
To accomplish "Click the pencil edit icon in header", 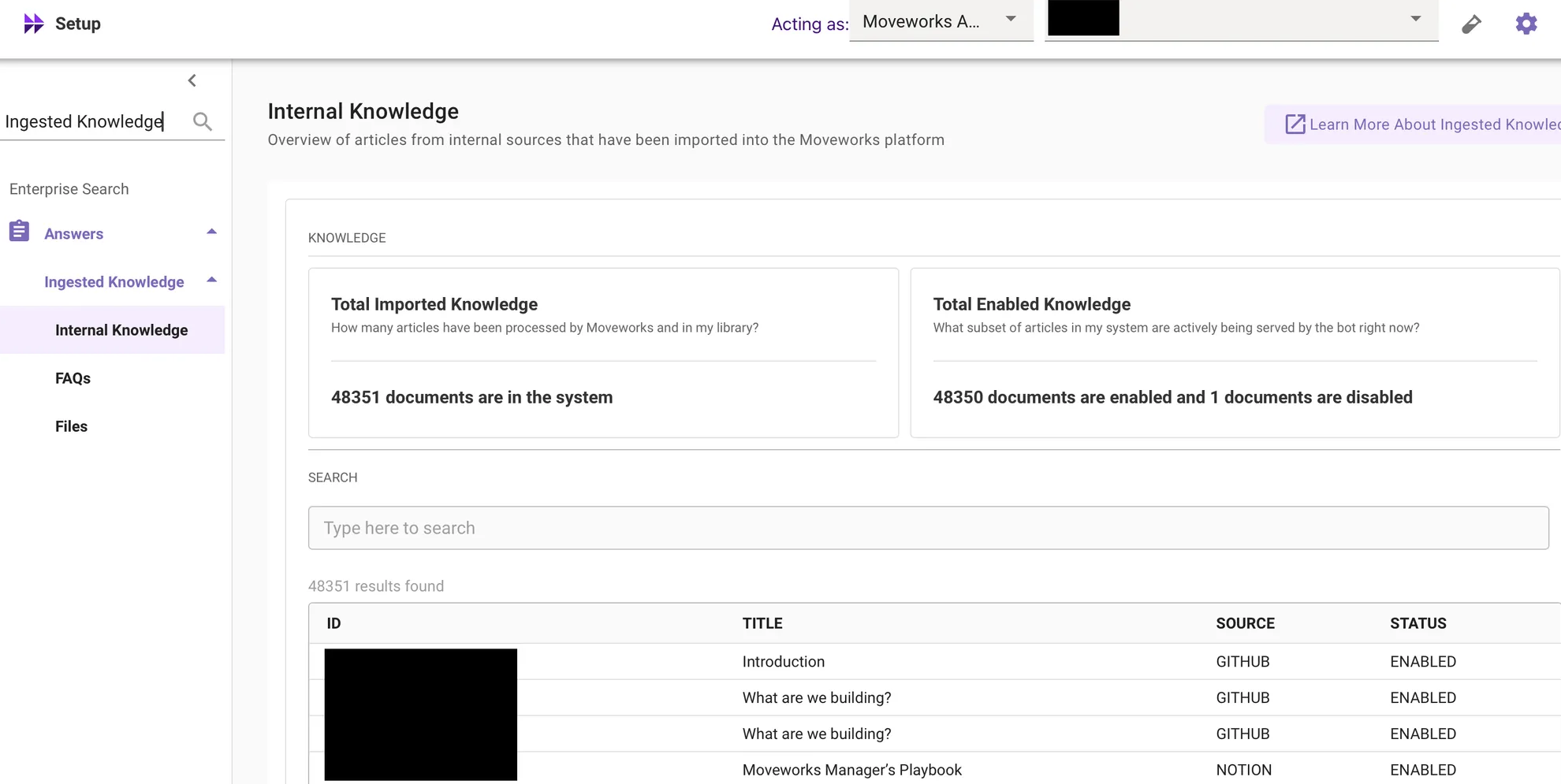I will pyautogui.click(x=1471, y=24).
